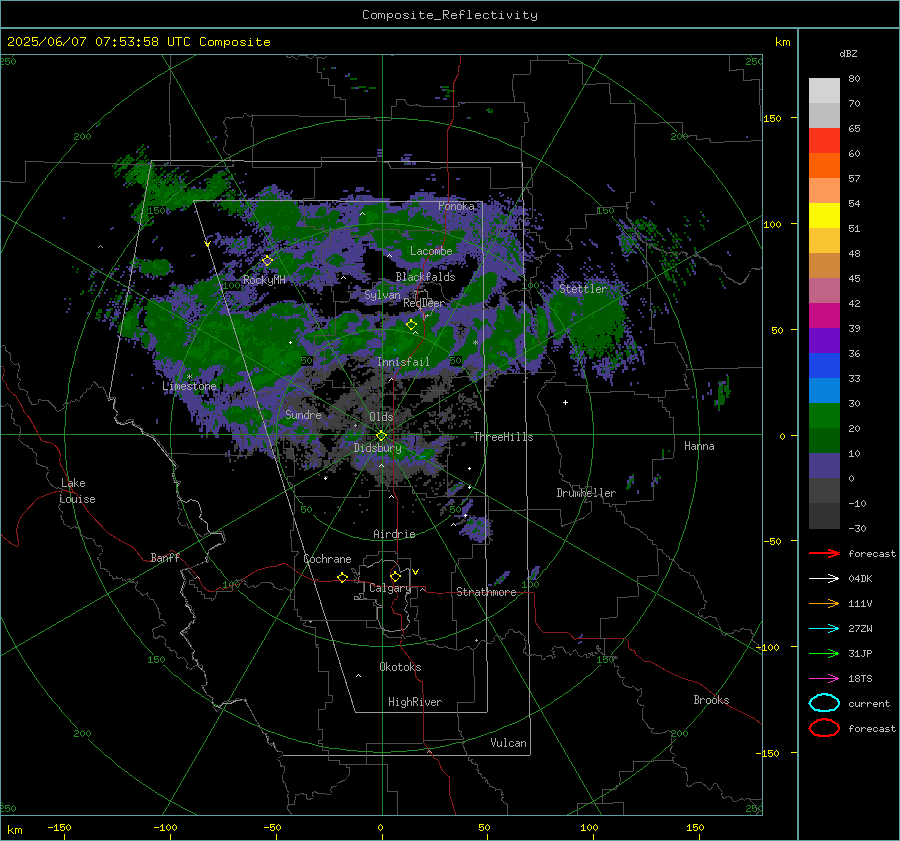The height and width of the screenshot is (841, 900).
Task: Click the Calgary city label
Action: pyautogui.click(x=390, y=588)
